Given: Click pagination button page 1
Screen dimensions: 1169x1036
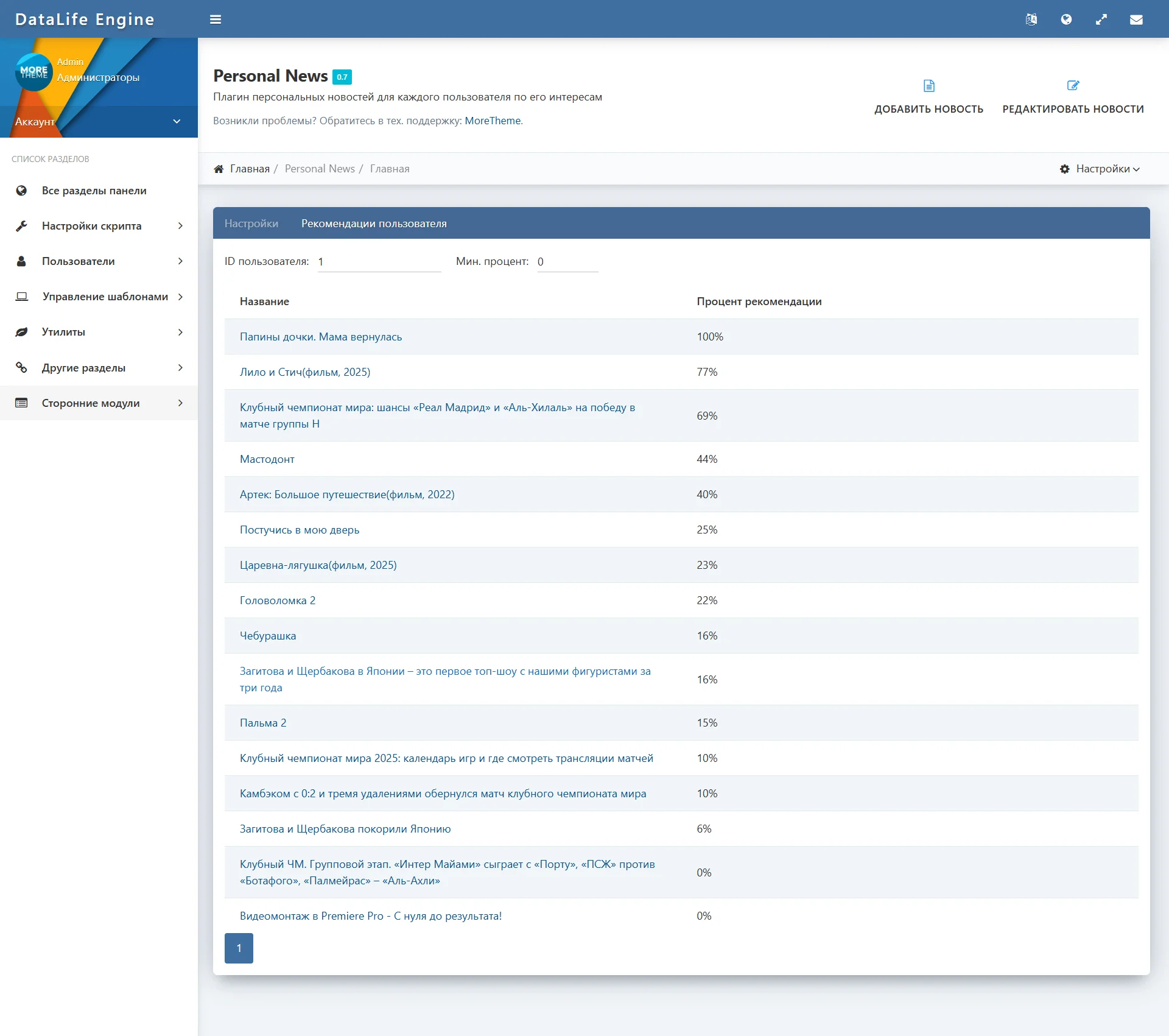Looking at the screenshot, I should 239,948.
